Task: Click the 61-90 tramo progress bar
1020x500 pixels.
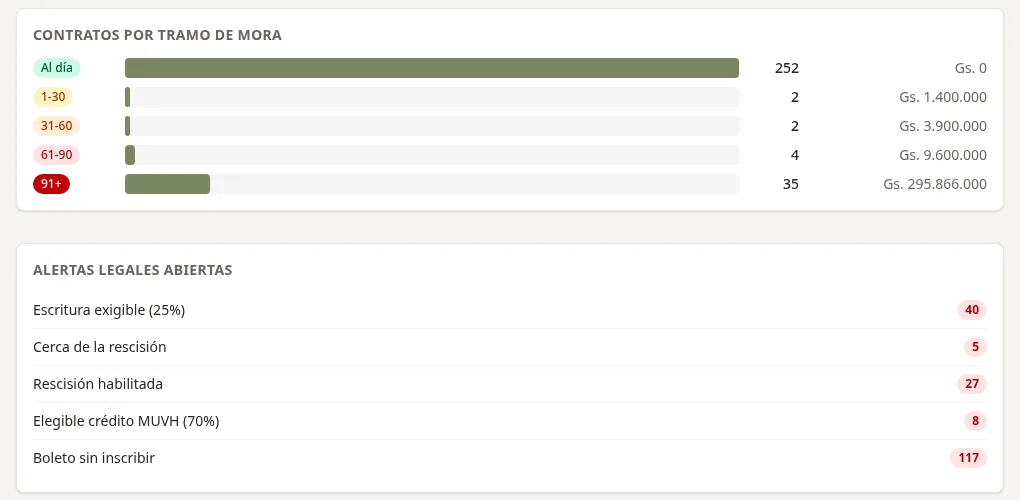Action: coord(432,155)
